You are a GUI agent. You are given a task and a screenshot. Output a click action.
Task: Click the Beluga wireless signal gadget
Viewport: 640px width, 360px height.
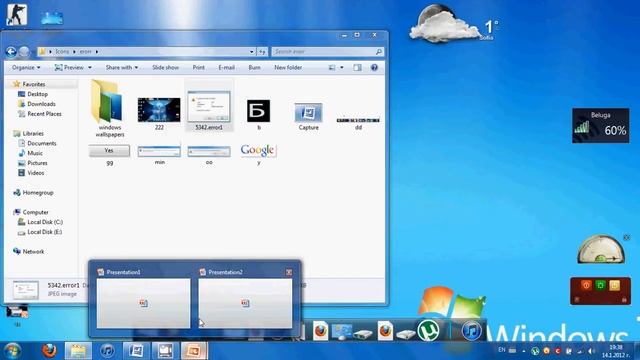coord(600,125)
